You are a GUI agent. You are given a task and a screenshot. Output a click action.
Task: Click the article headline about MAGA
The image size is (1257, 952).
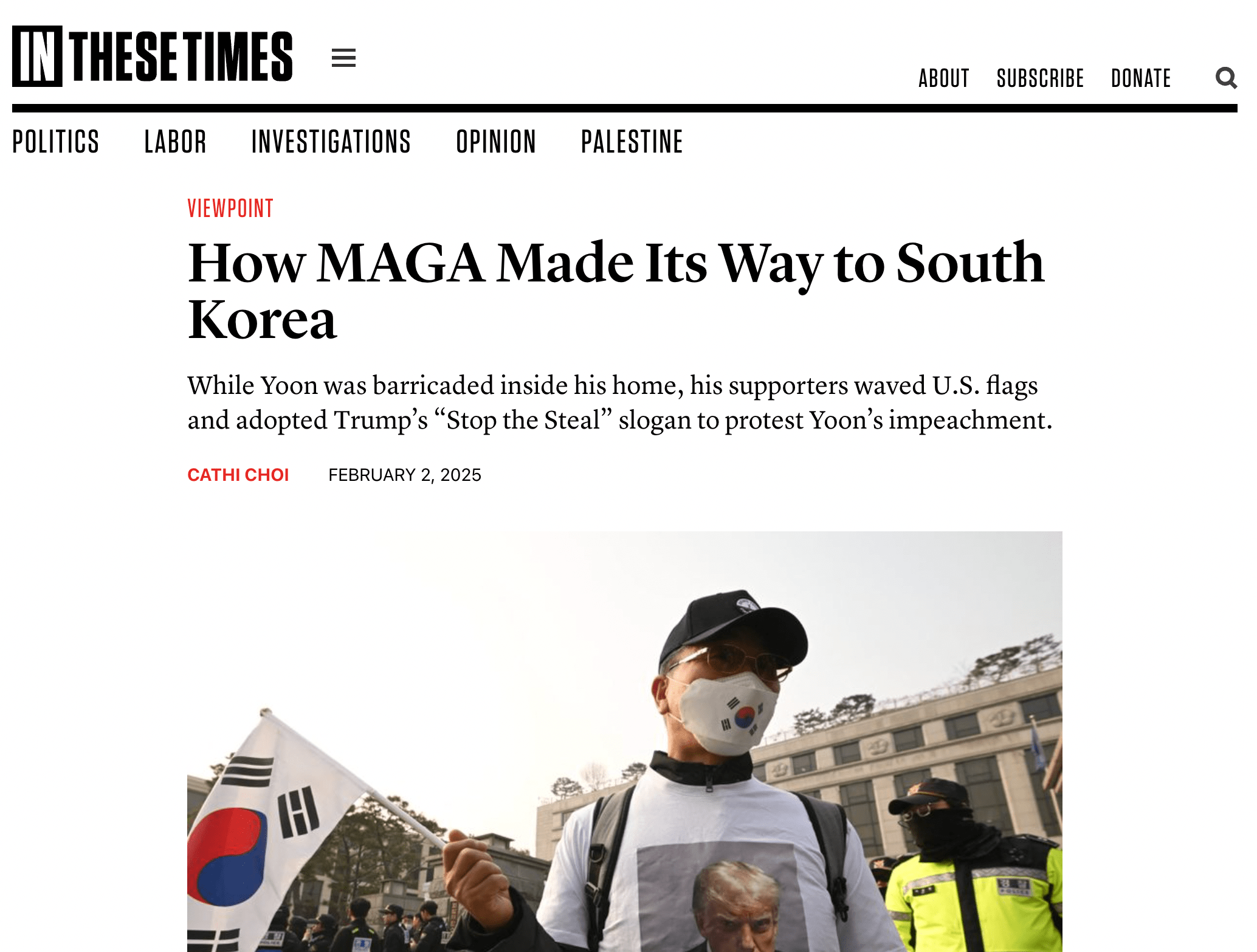pyautogui.click(x=616, y=291)
